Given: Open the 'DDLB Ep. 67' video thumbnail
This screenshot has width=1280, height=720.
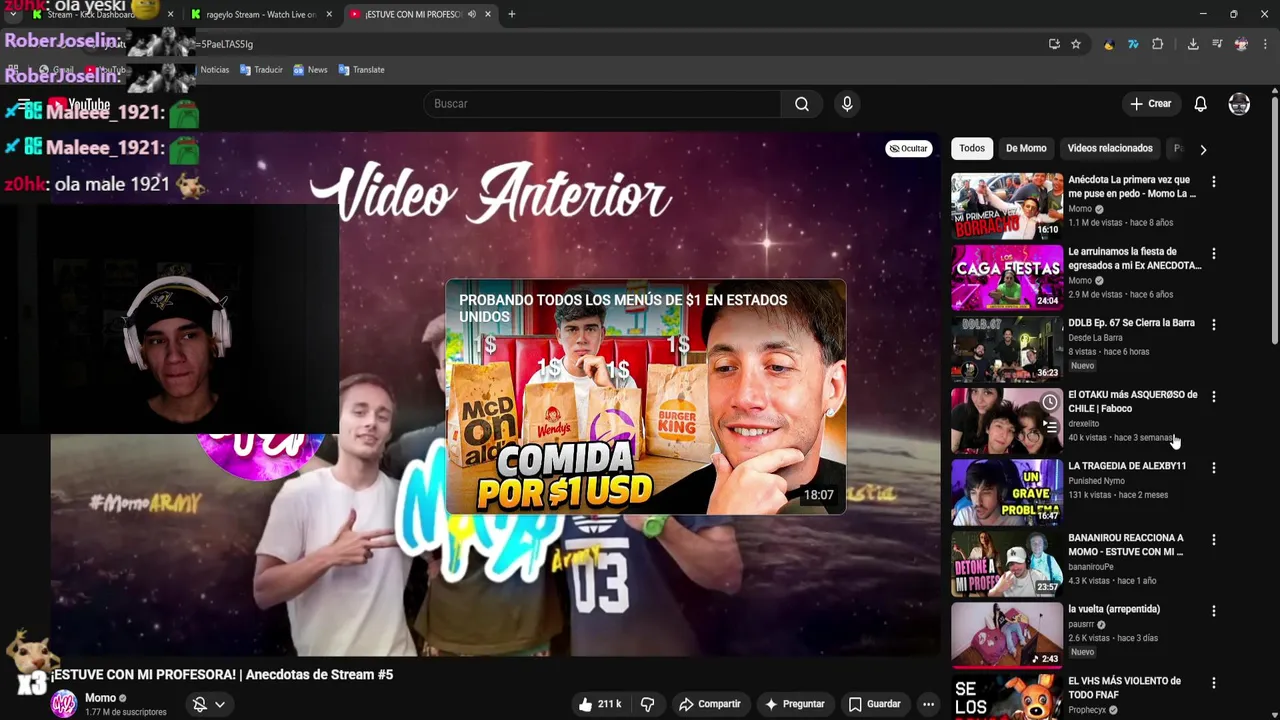Looking at the screenshot, I should (x=1007, y=349).
